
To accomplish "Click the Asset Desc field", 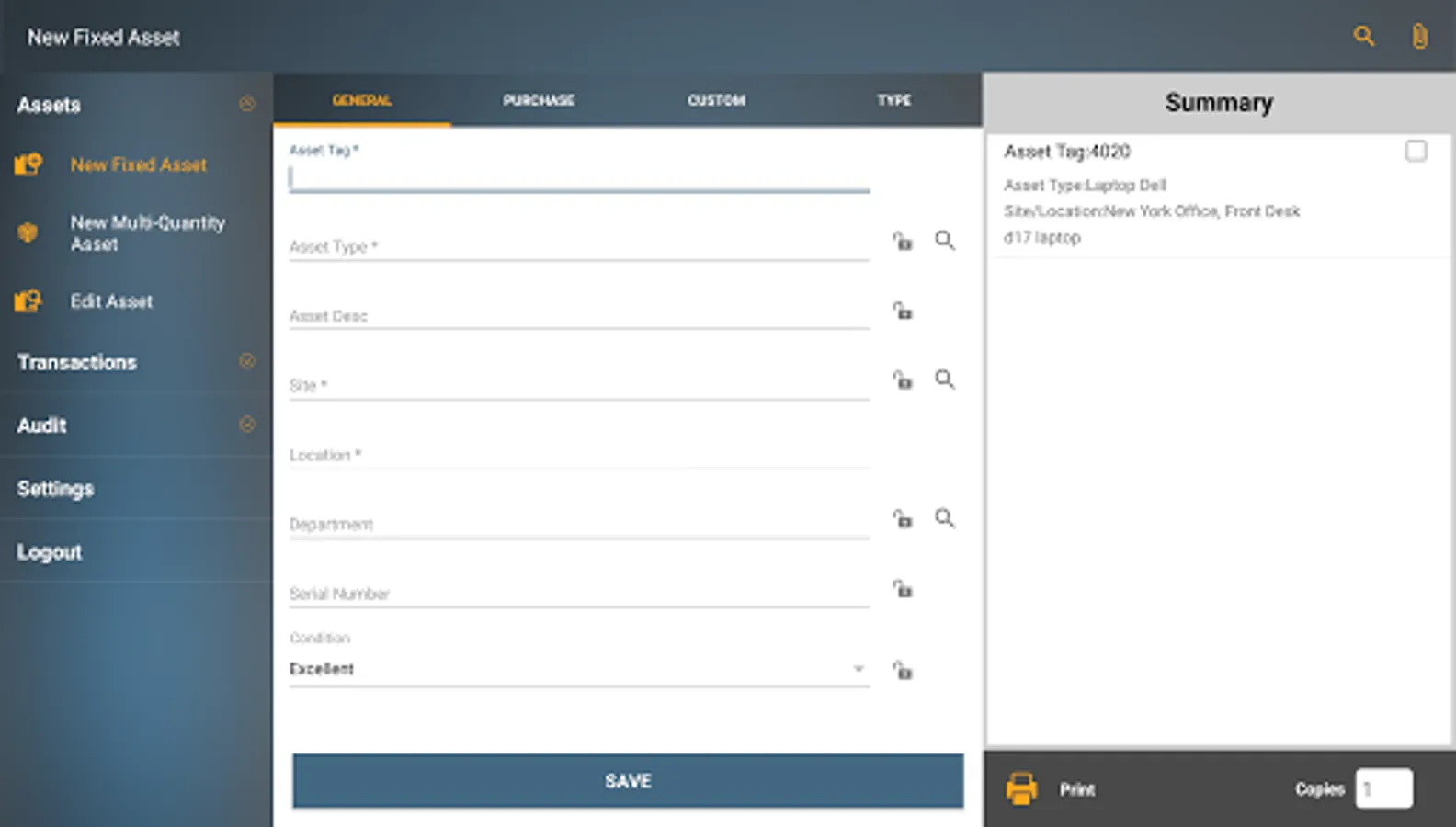I will point(579,315).
